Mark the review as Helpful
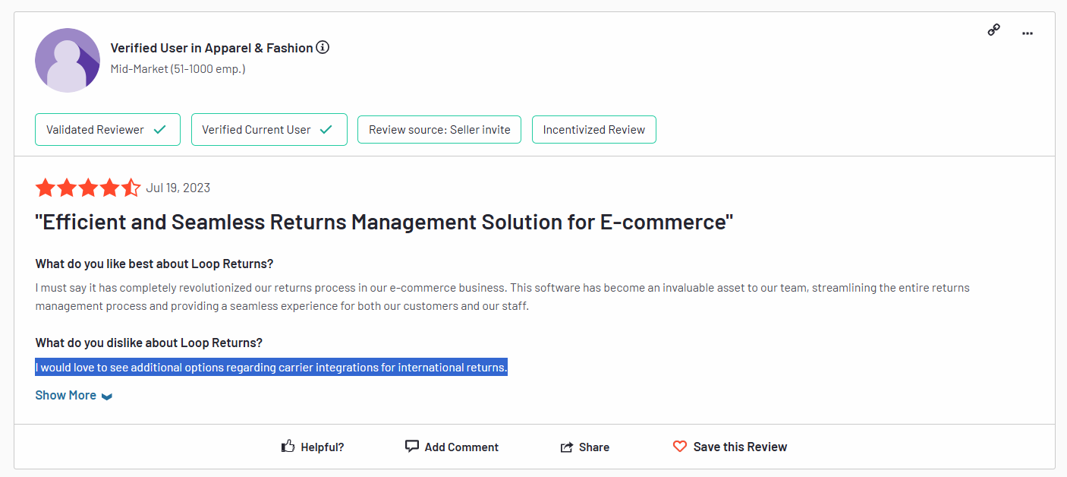This screenshot has height=477, width=1067. pos(313,447)
